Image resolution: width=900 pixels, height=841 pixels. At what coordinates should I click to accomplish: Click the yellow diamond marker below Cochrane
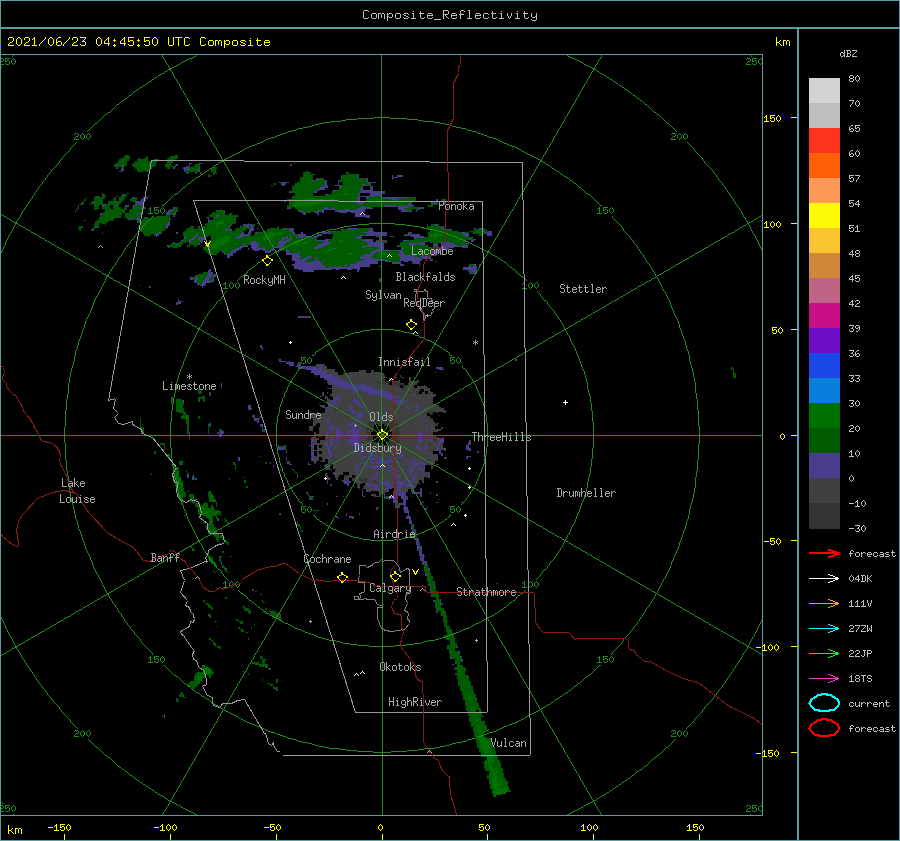pos(342,577)
